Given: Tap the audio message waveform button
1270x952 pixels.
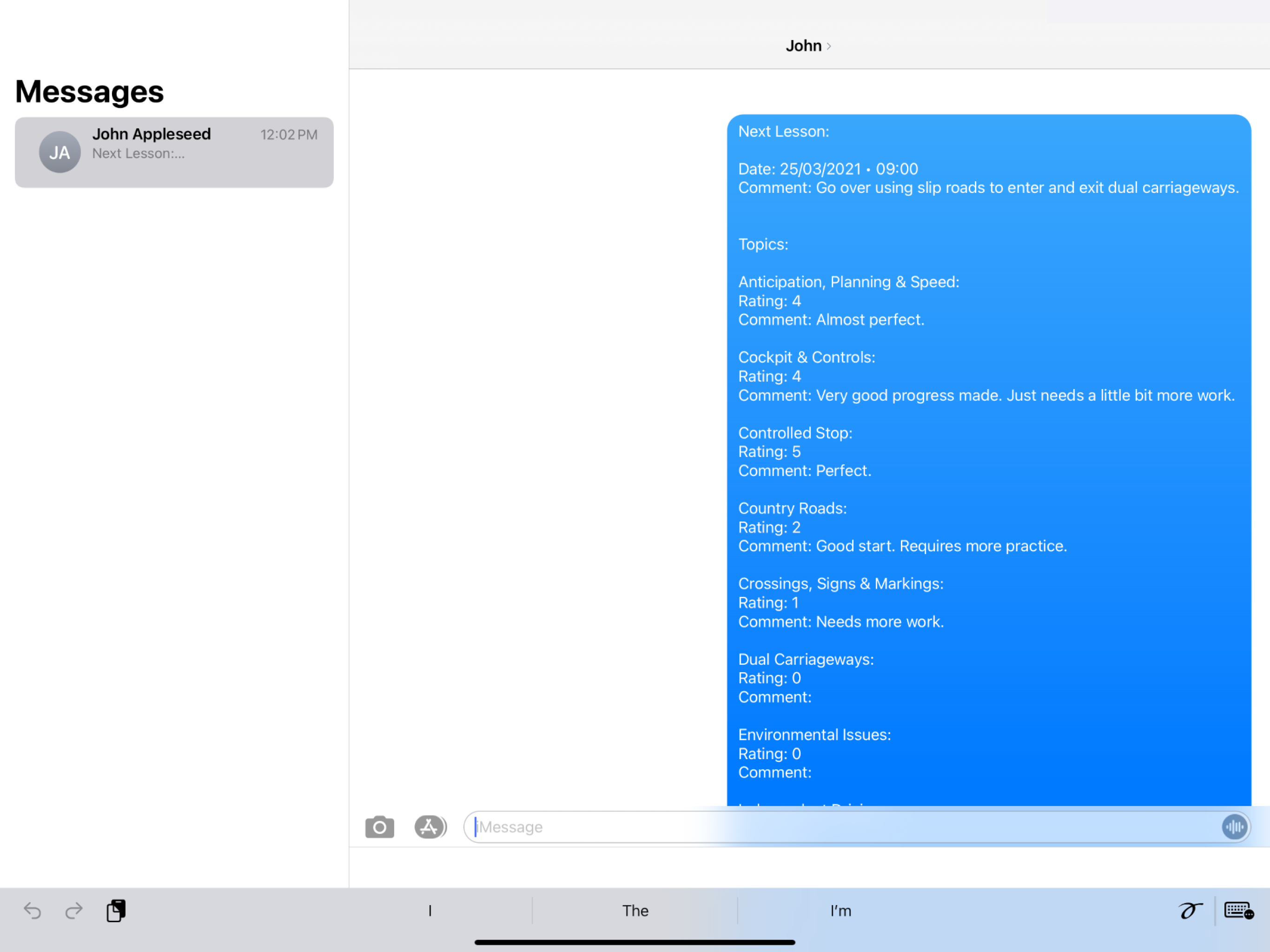Looking at the screenshot, I should click(1234, 827).
